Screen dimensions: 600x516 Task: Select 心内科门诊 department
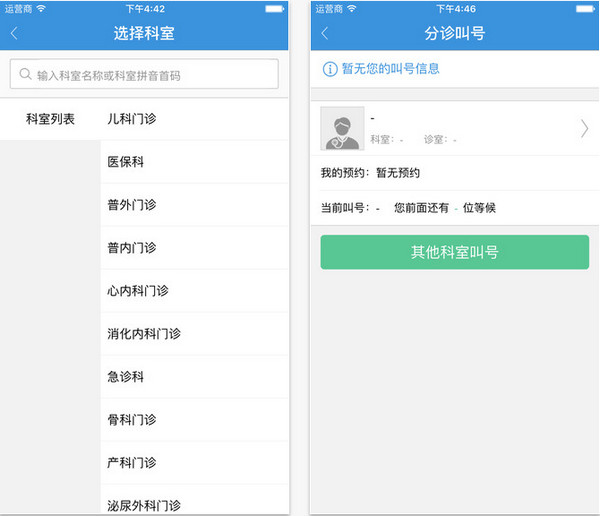click(x=138, y=291)
